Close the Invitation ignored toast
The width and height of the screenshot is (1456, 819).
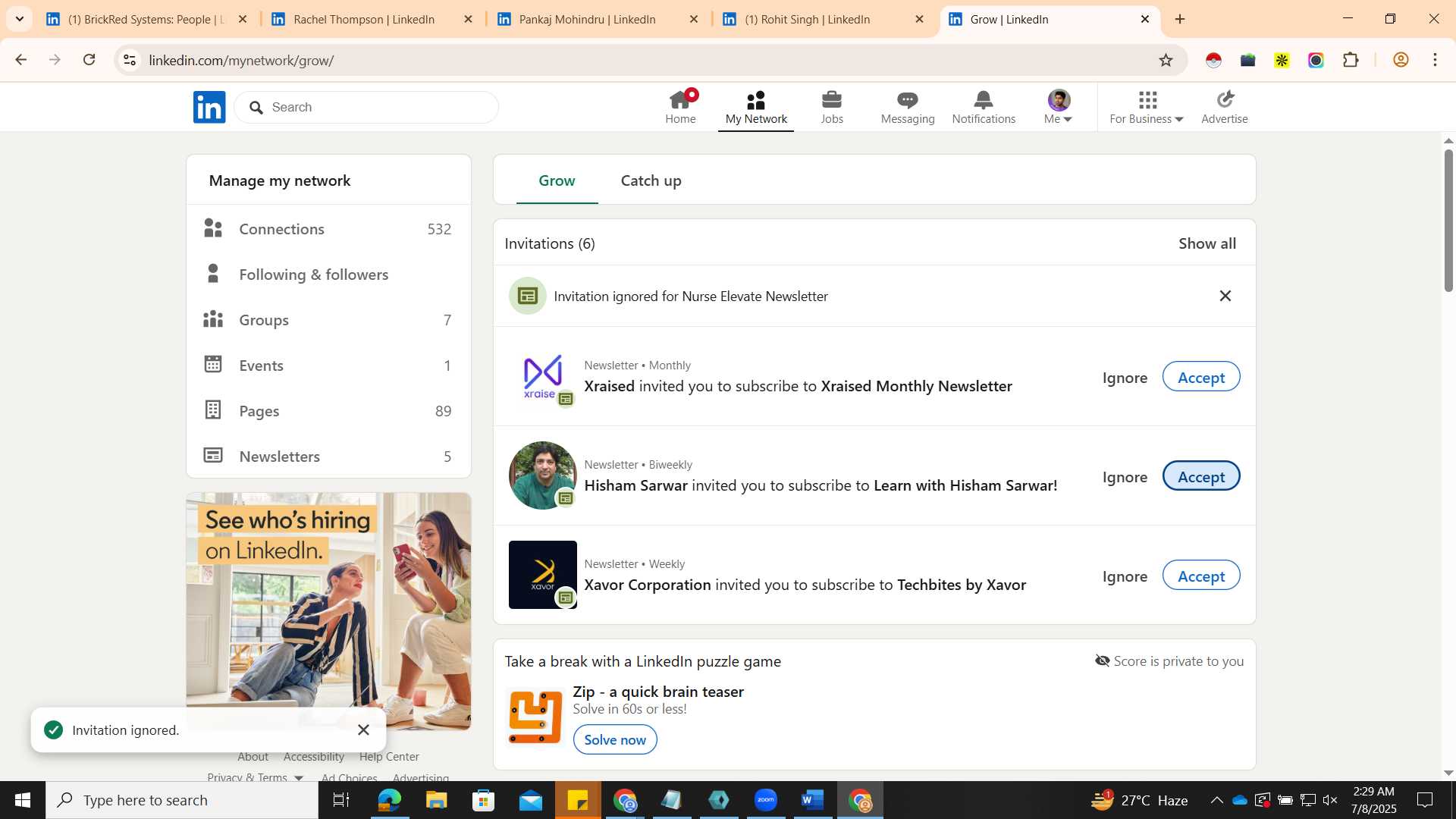[363, 730]
